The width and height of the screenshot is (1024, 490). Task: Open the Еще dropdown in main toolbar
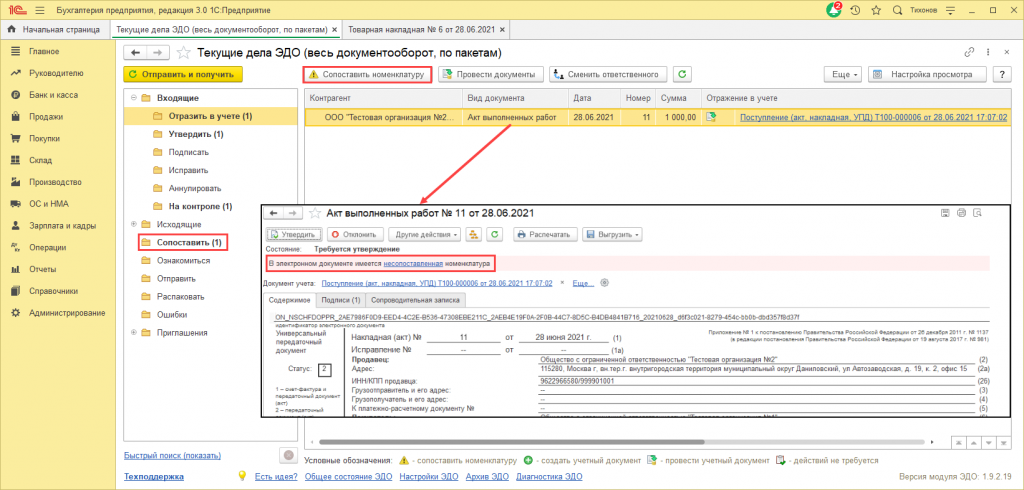843,74
